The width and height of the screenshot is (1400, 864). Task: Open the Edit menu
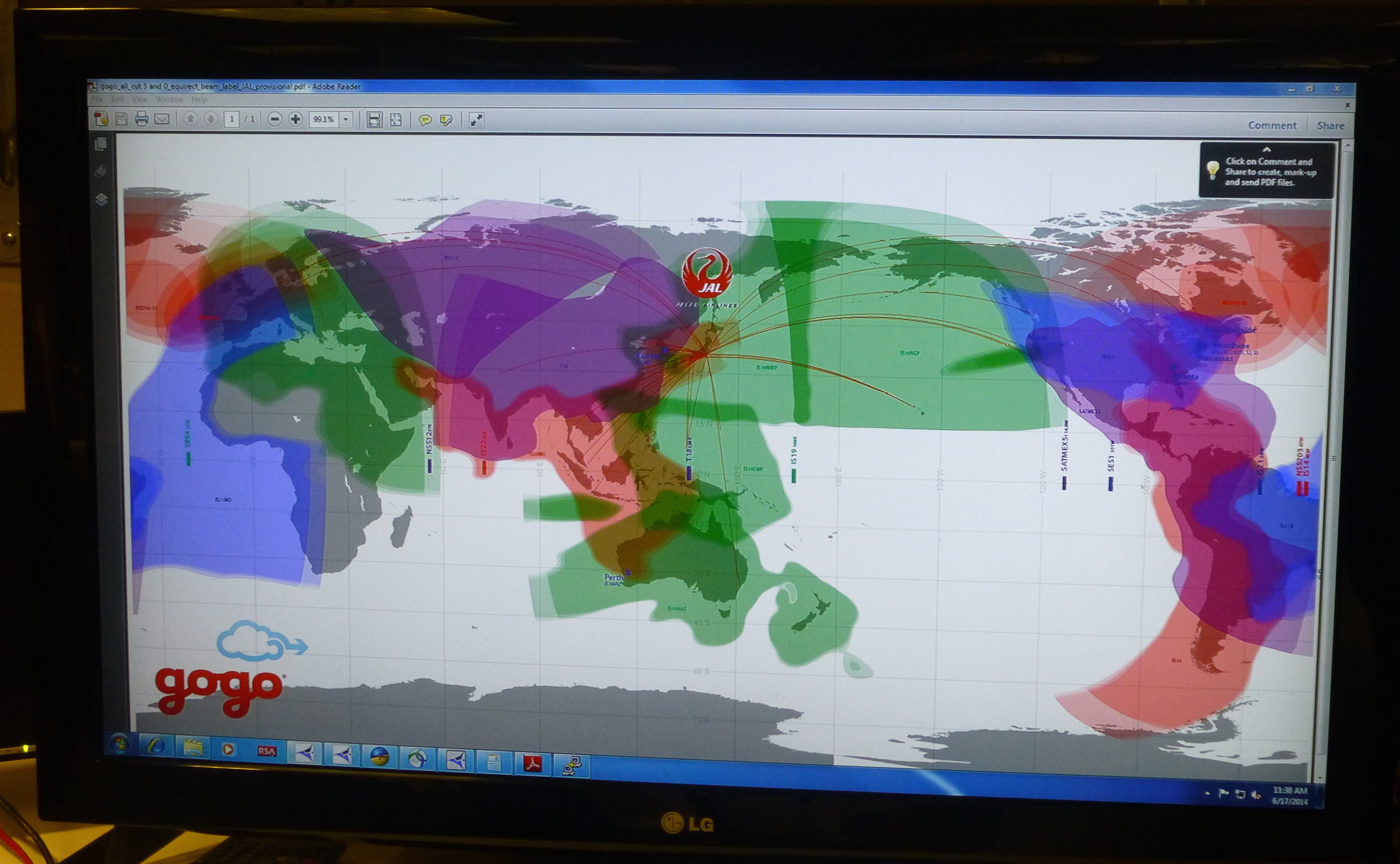[117, 99]
